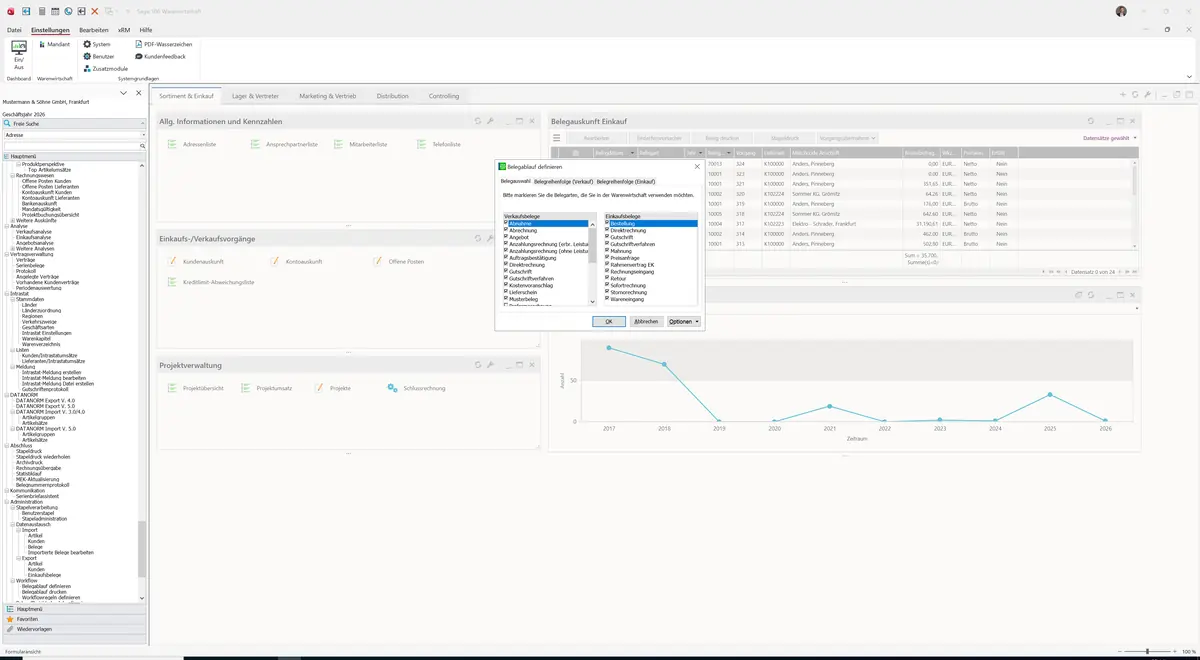Open the Wiedervorlagen section in the sidebar

click(x=75, y=629)
